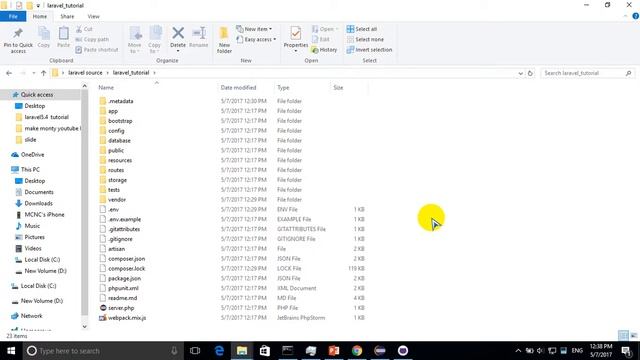Click the Edit ribbon command
This screenshot has height=360, width=640.
click(x=321, y=40)
